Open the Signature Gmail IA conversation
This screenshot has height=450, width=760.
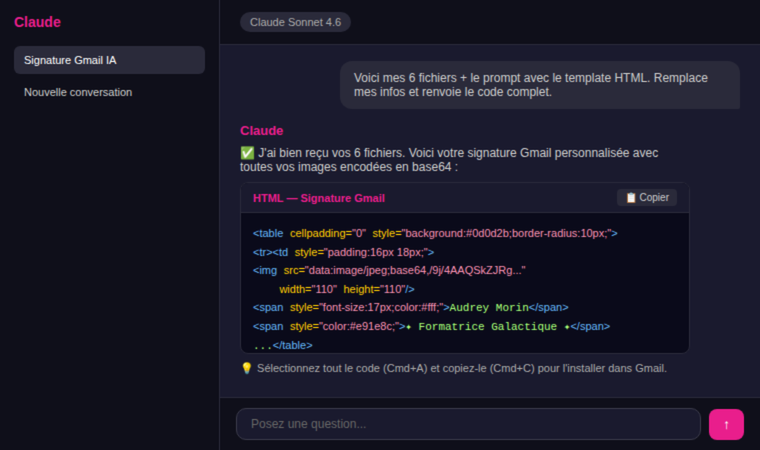109,60
